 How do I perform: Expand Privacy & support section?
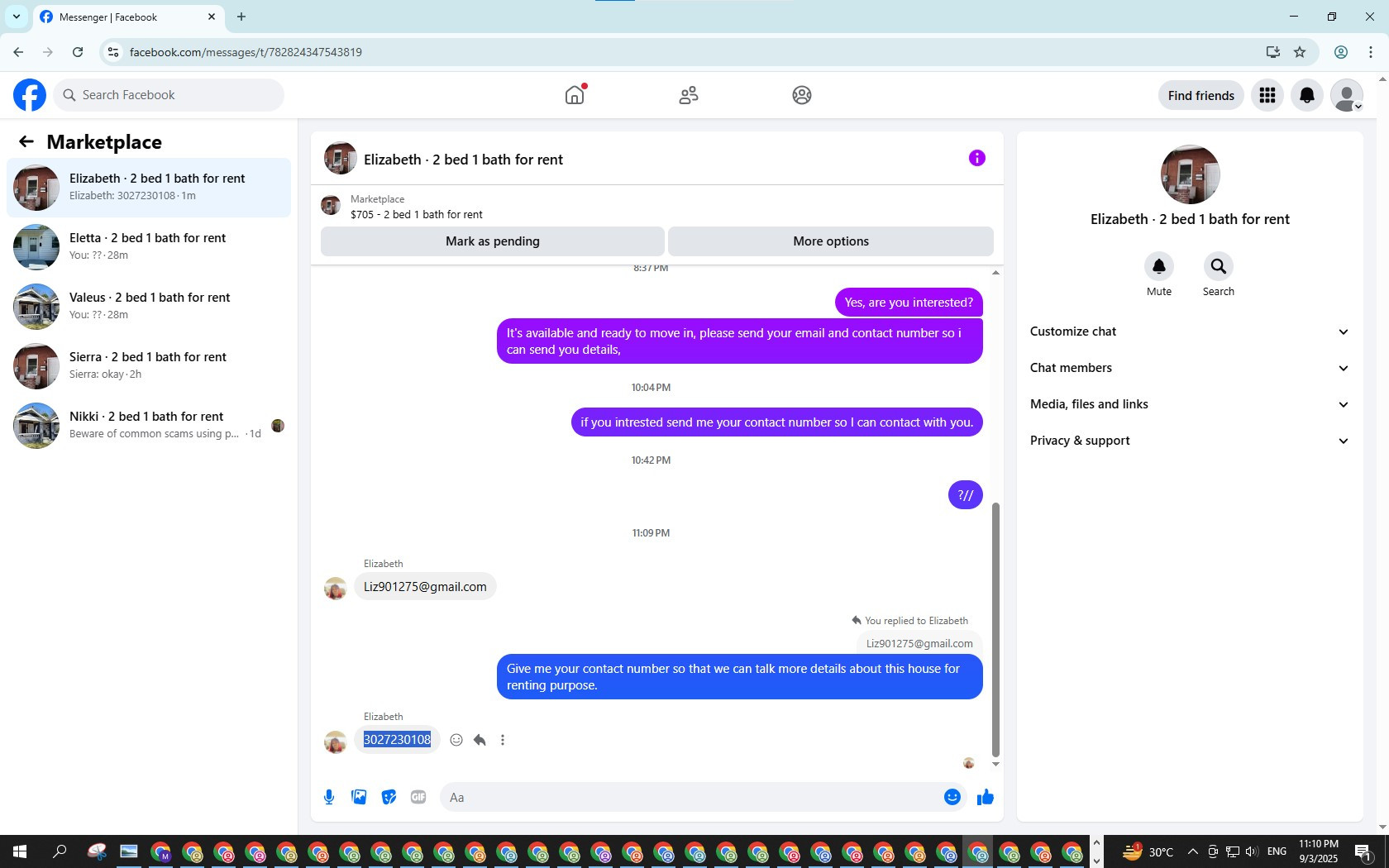[x=1190, y=441]
